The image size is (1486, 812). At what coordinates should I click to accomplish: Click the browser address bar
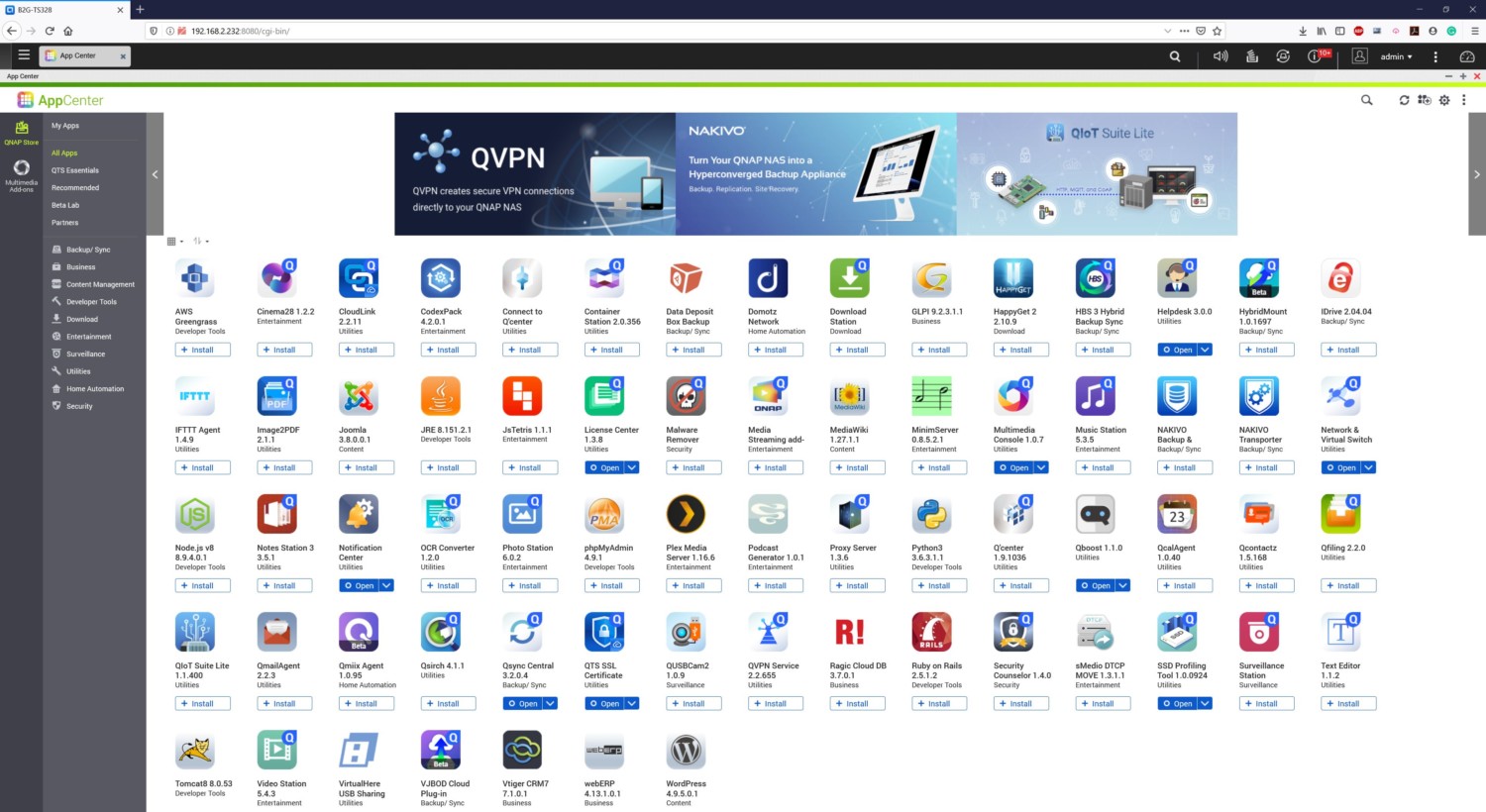674,31
